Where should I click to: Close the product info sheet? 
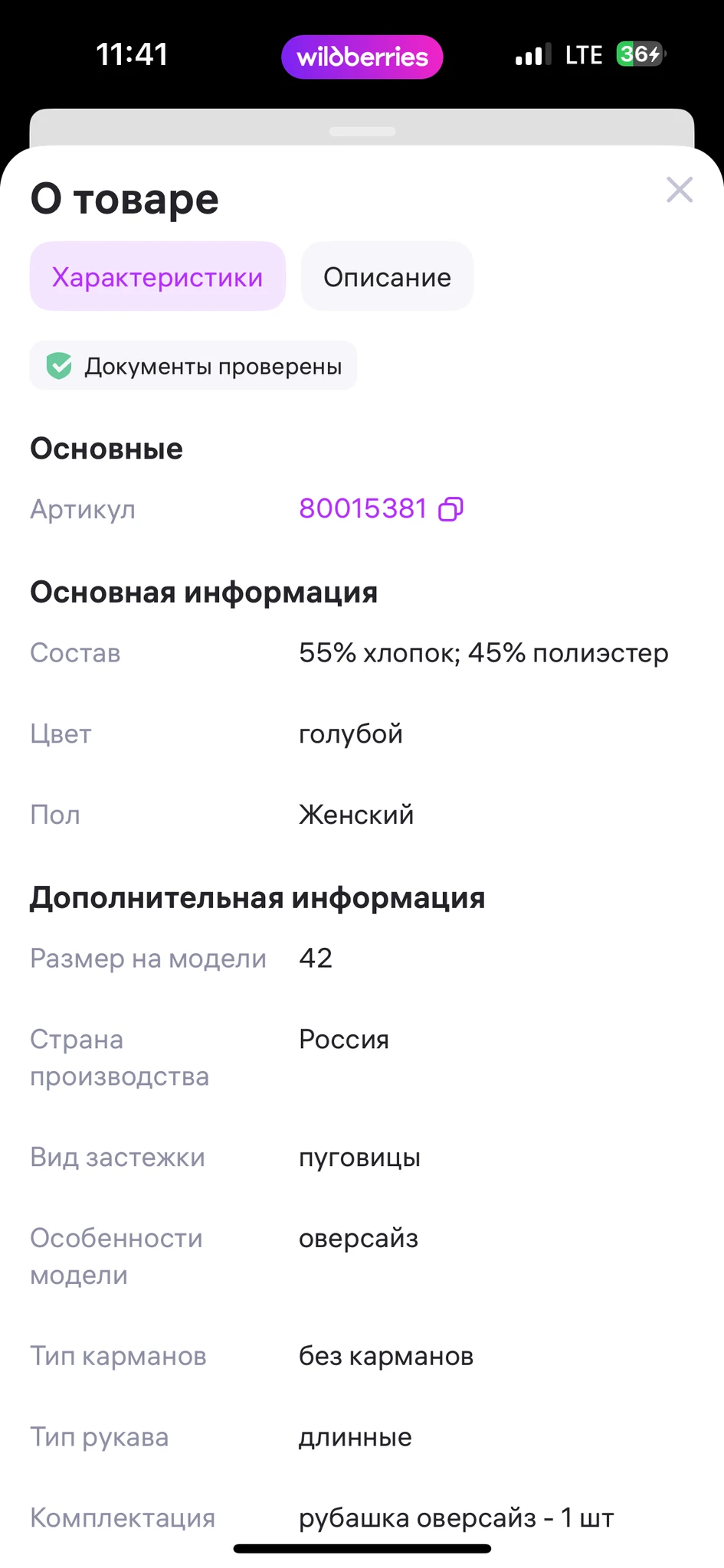680,190
